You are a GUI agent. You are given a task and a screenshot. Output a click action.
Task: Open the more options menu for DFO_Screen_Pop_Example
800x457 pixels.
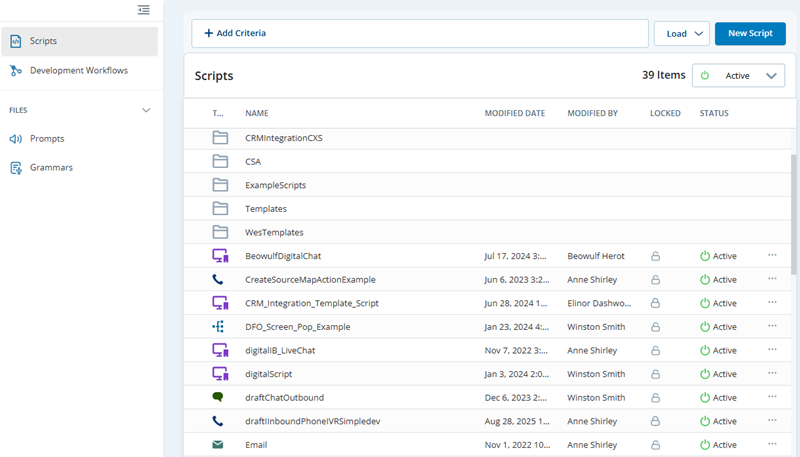coord(772,326)
